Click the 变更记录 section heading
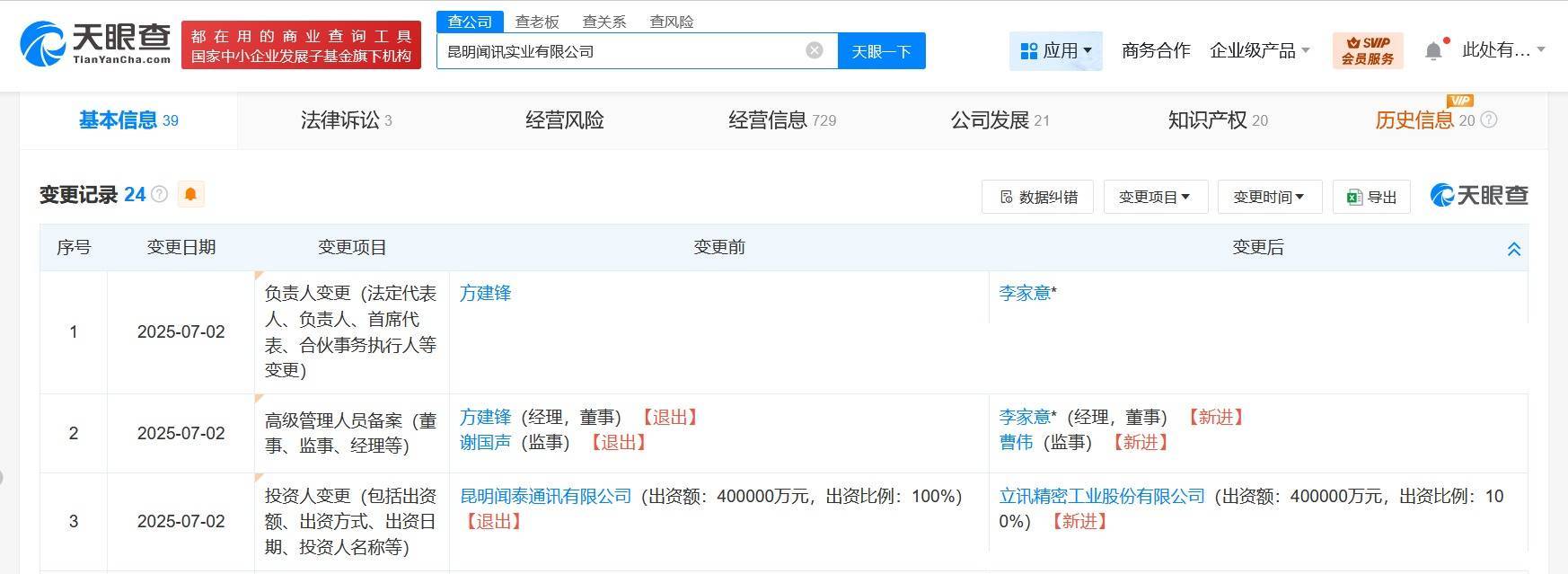 78,195
